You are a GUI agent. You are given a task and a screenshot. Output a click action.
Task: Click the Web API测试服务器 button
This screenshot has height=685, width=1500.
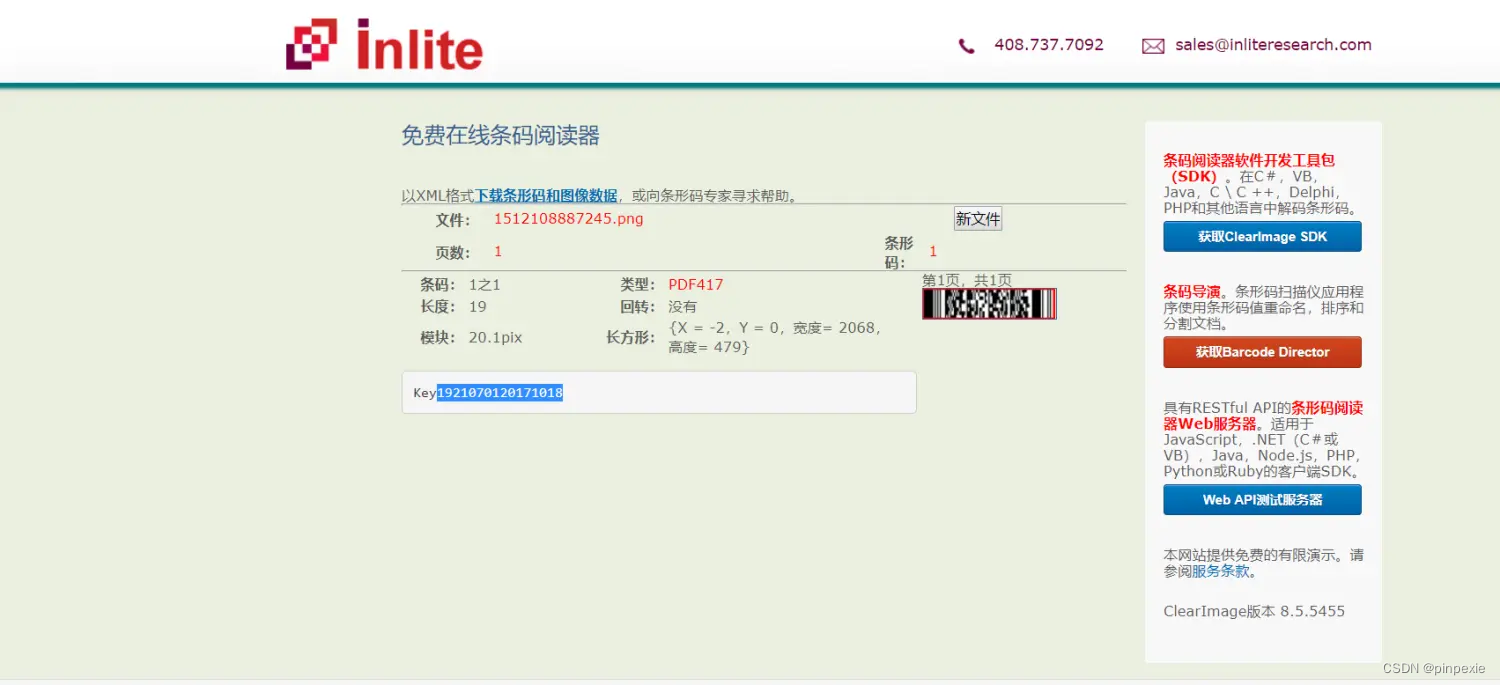(1261, 499)
